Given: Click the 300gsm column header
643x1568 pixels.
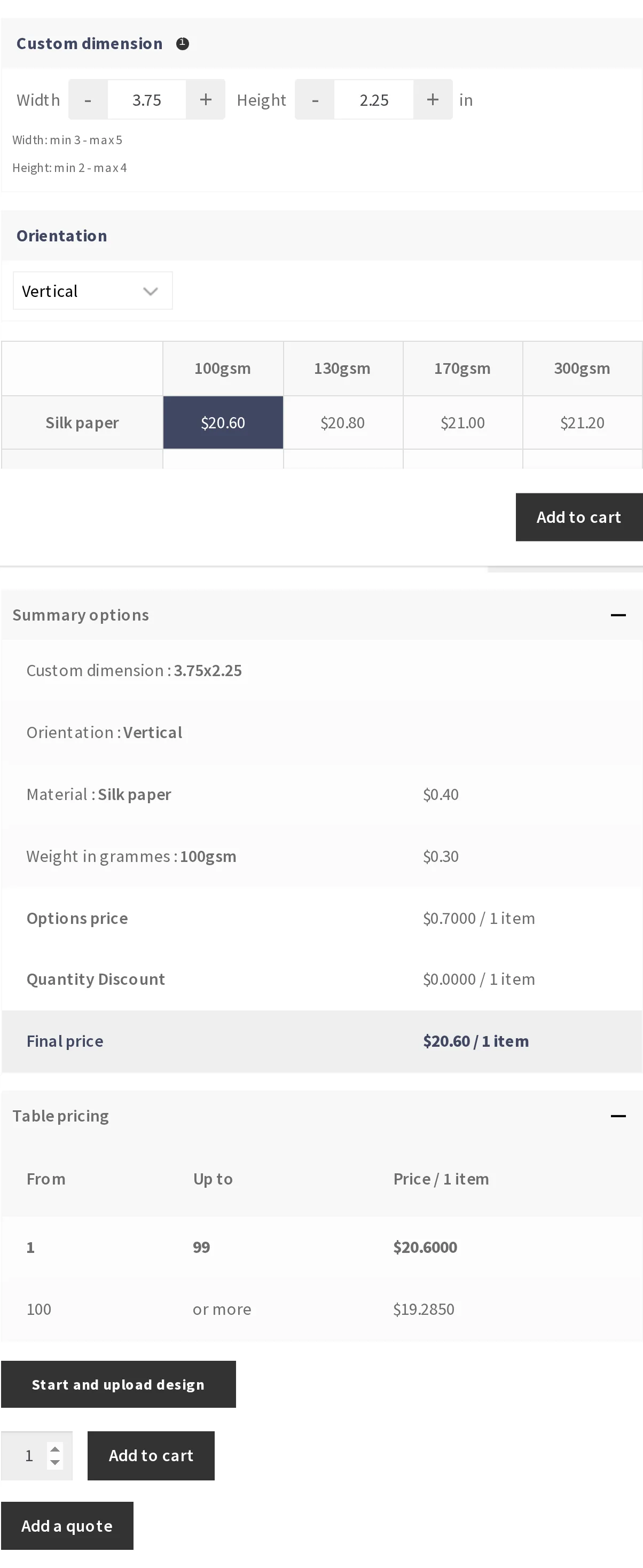Looking at the screenshot, I should tap(583, 369).
